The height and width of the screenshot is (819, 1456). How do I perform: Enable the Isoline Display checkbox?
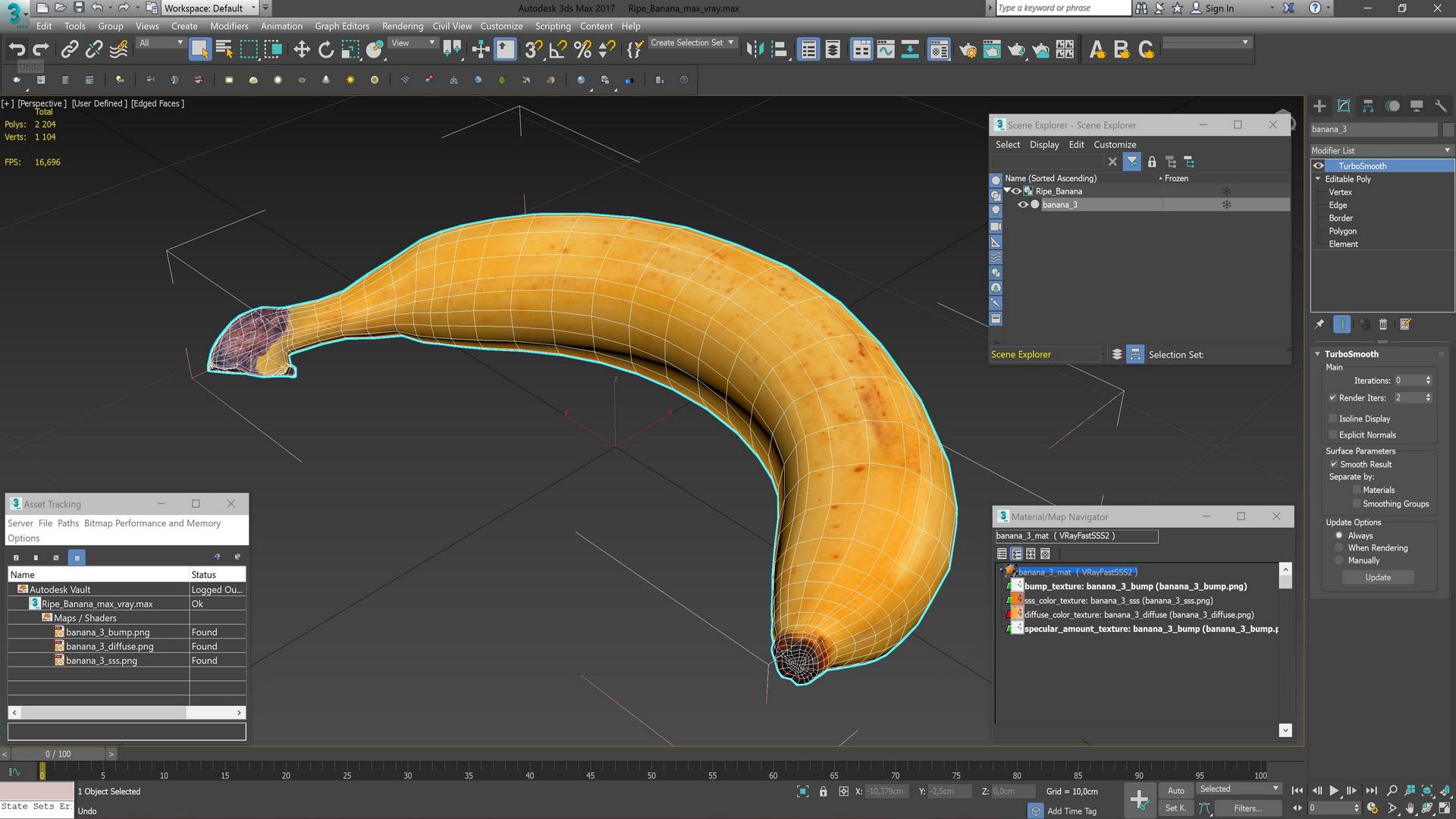point(1332,419)
